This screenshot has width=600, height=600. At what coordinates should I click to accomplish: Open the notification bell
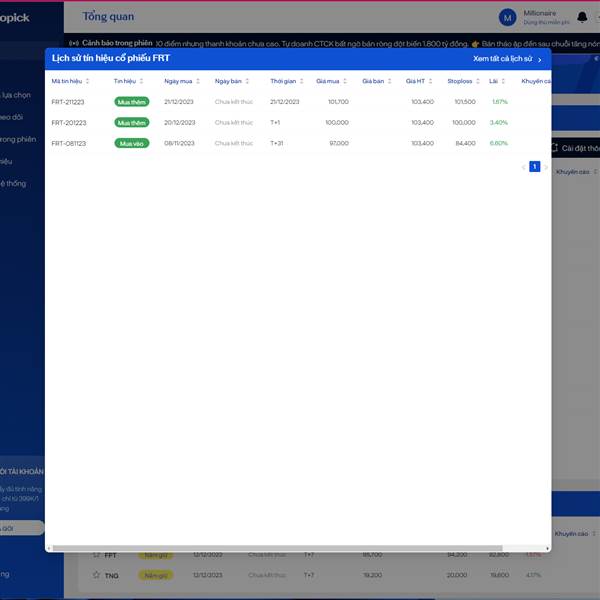(582, 17)
